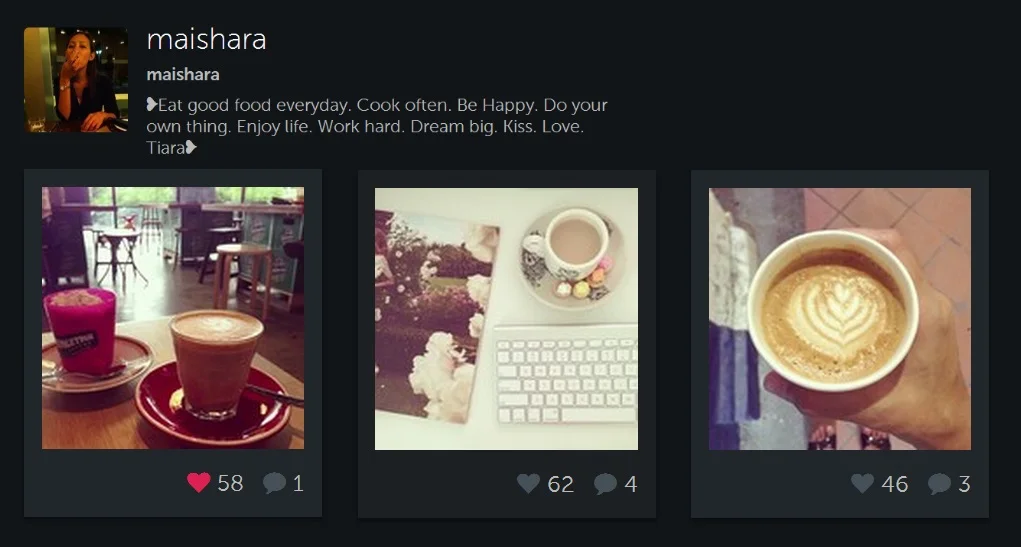Like the keyboard and tea photo
Image resolution: width=1021 pixels, height=547 pixels.
[528, 483]
